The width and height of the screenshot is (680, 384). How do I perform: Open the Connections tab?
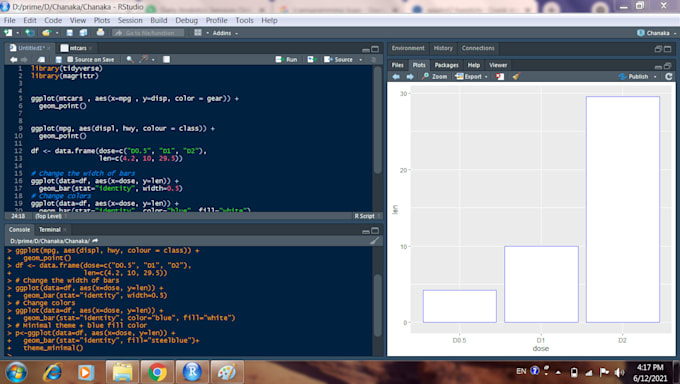pyautogui.click(x=478, y=48)
